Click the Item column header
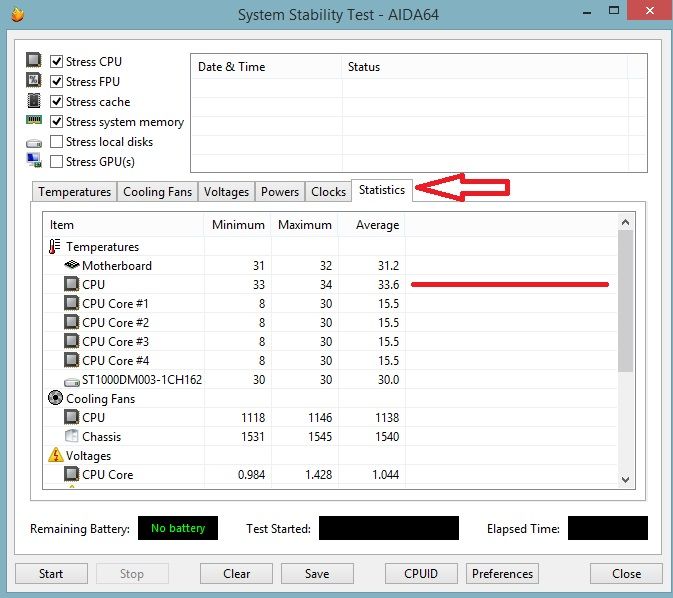Screen dimensions: 673x598 coord(124,225)
